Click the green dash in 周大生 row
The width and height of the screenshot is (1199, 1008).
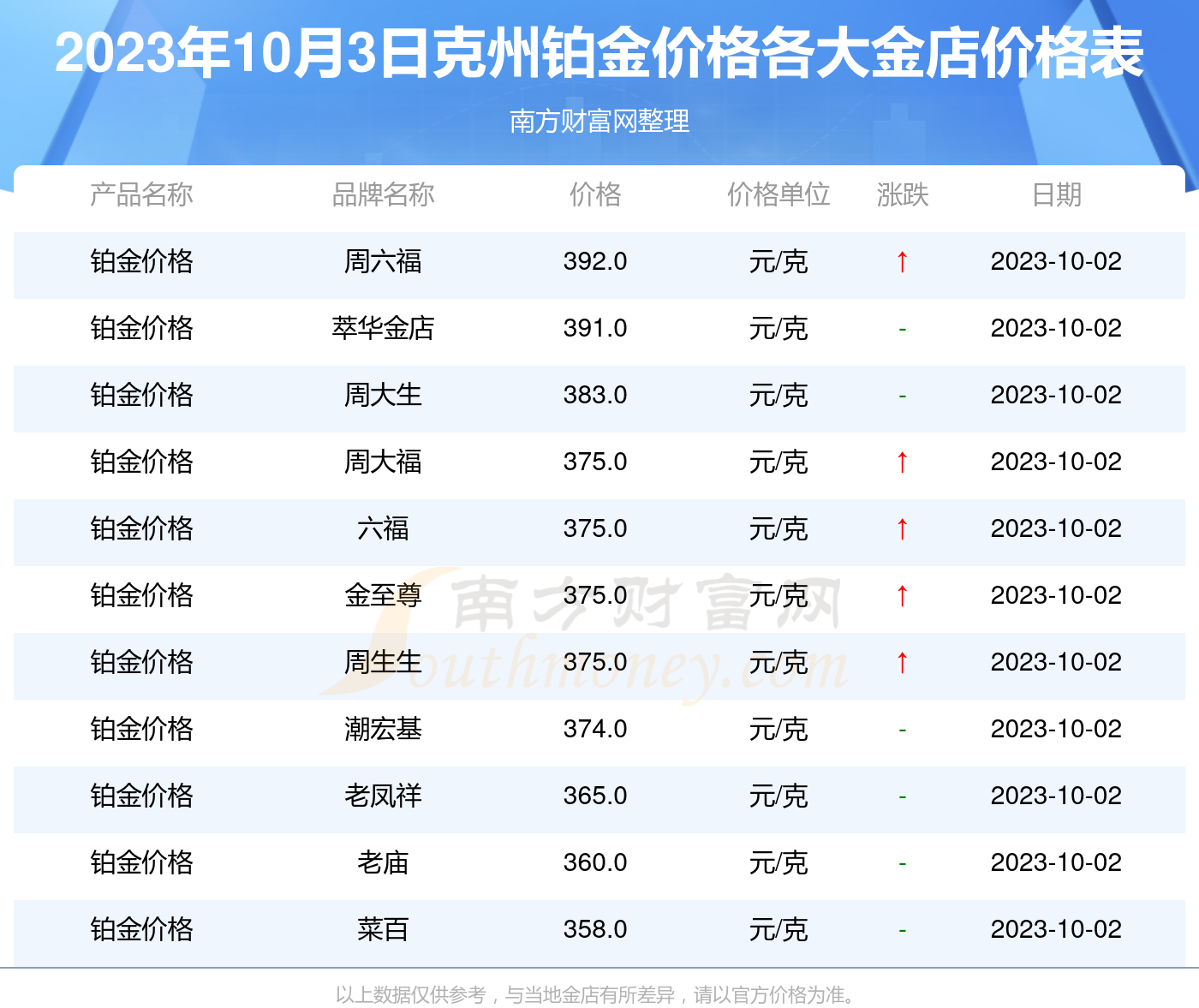902,397
